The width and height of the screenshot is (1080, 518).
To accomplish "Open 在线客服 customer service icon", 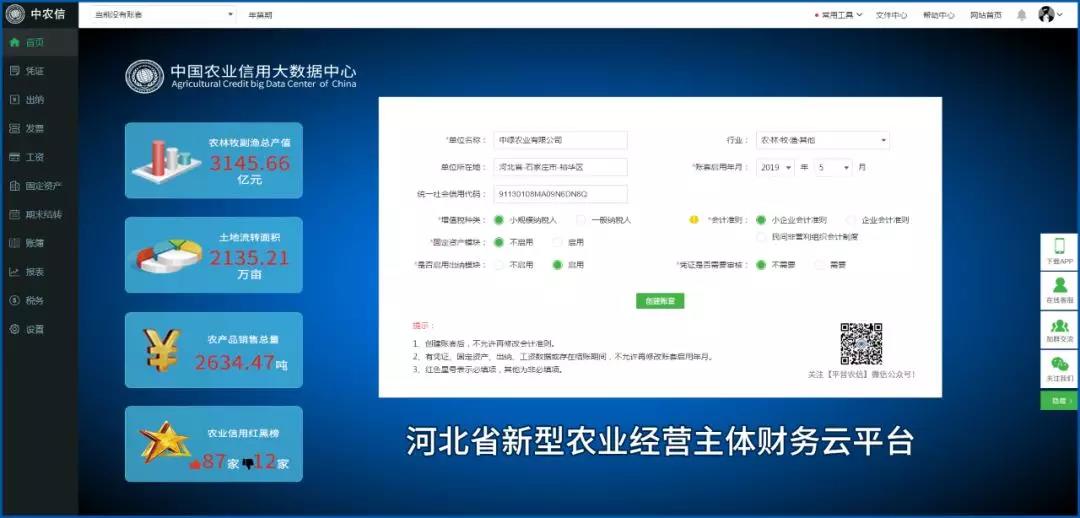I will 1059,285.
